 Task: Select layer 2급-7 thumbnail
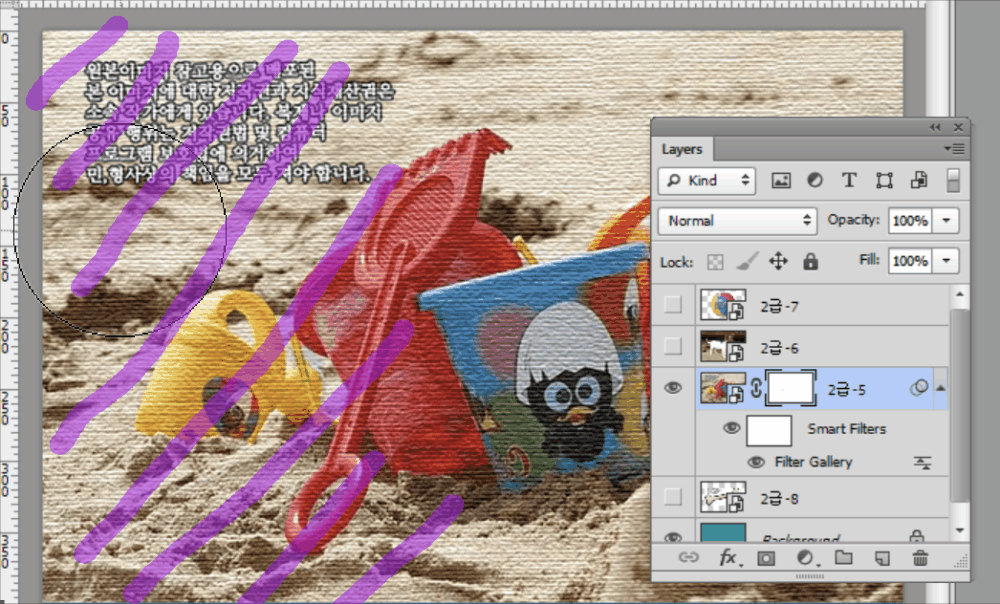(x=723, y=305)
